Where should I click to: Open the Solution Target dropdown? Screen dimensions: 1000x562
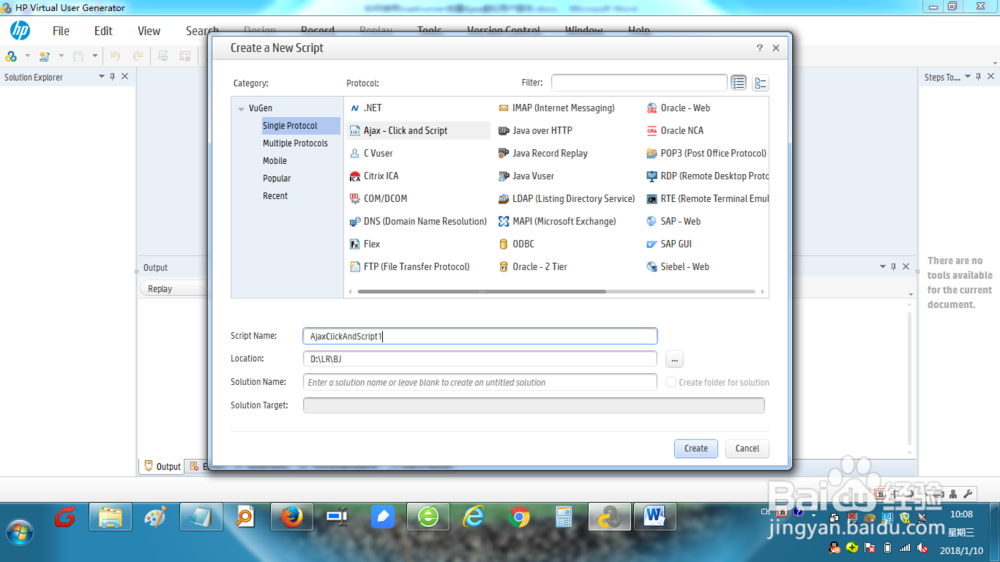pos(533,405)
